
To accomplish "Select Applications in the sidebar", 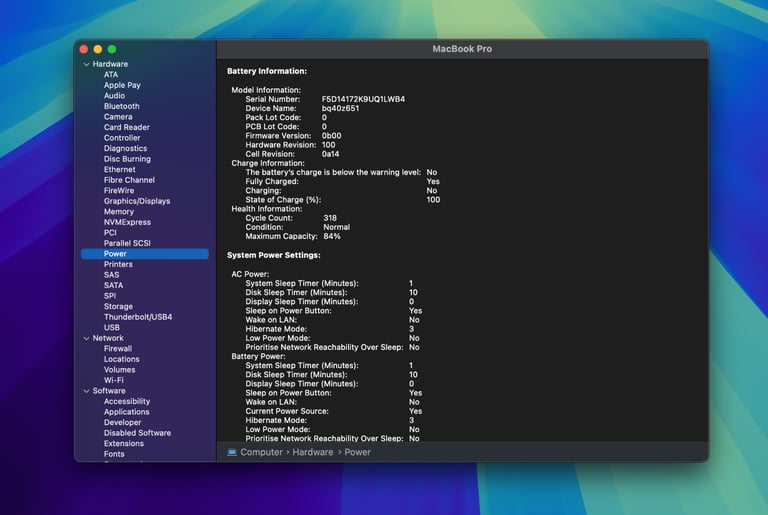I will coord(126,412).
